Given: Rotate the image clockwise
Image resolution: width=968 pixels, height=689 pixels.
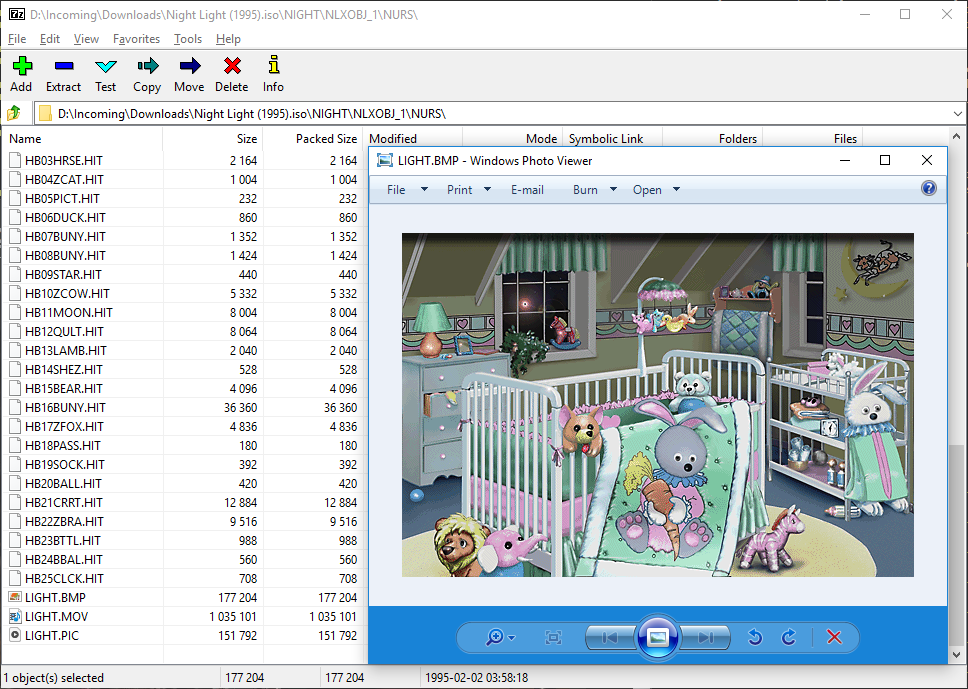Looking at the screenshot, I should coord(788,637).
